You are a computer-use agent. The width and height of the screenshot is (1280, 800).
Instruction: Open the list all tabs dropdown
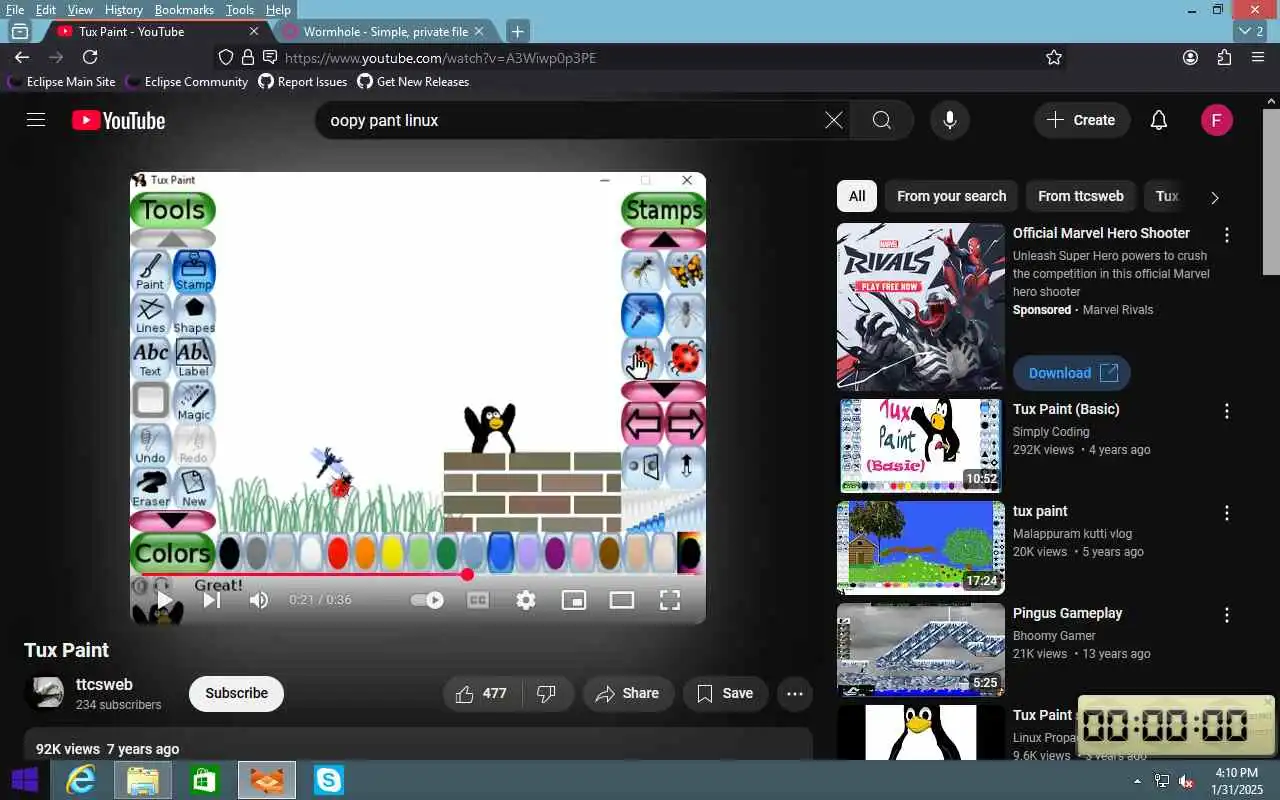coord(1251,31)
